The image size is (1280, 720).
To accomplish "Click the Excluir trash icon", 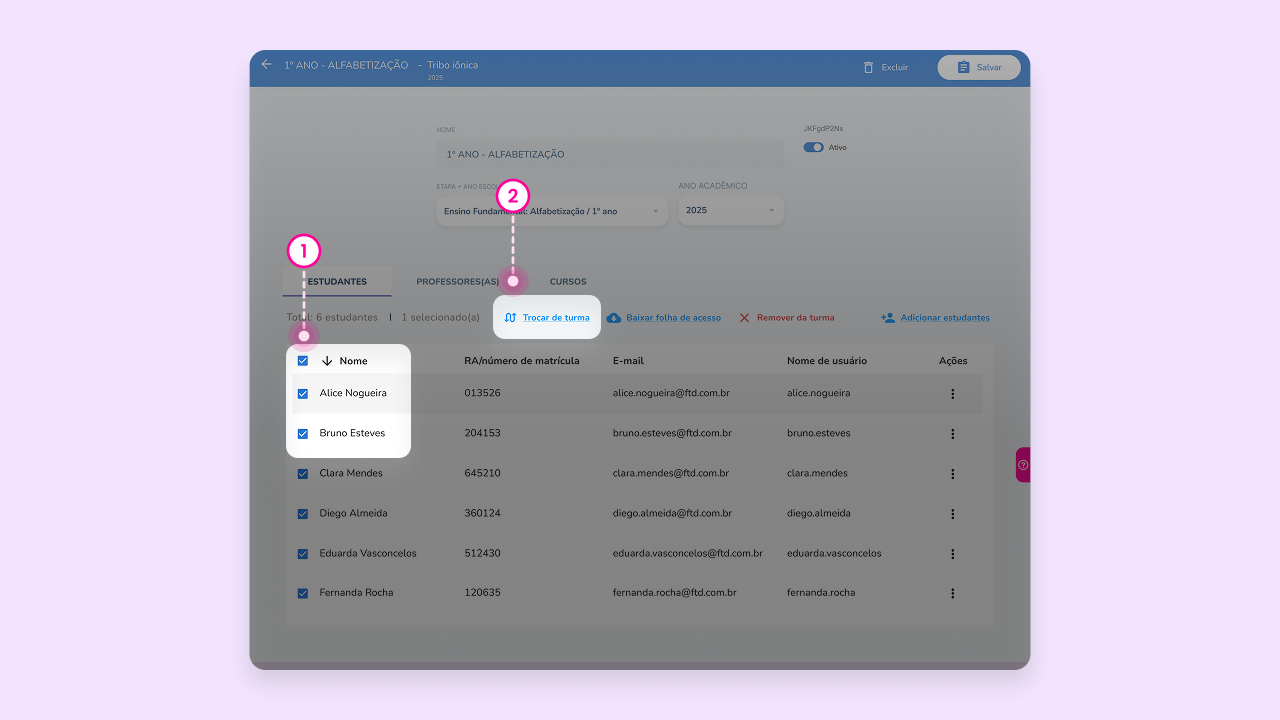I will [x=868, y=67].
